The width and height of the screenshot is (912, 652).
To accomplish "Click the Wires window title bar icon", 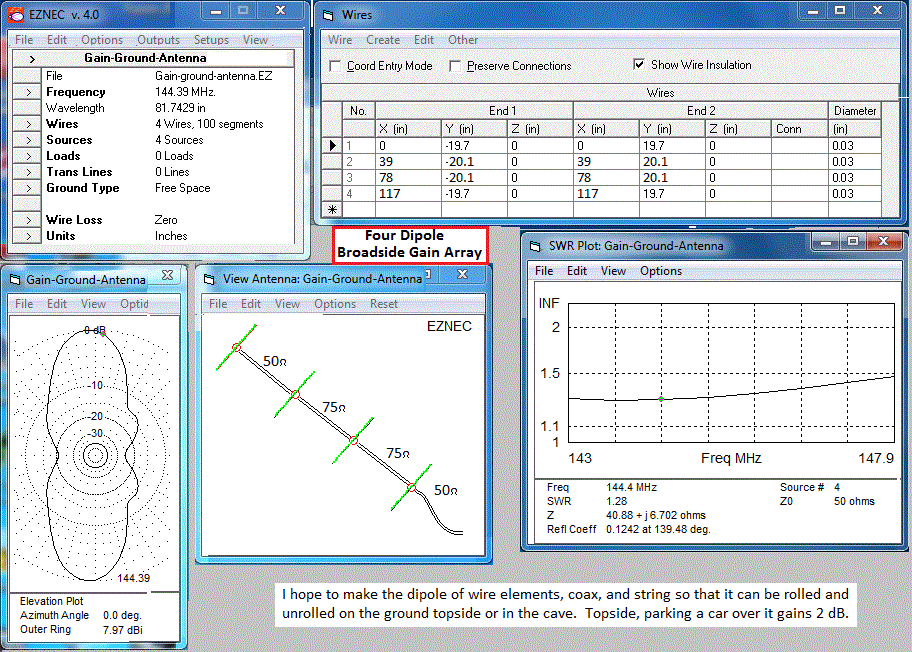I will 327,15.
